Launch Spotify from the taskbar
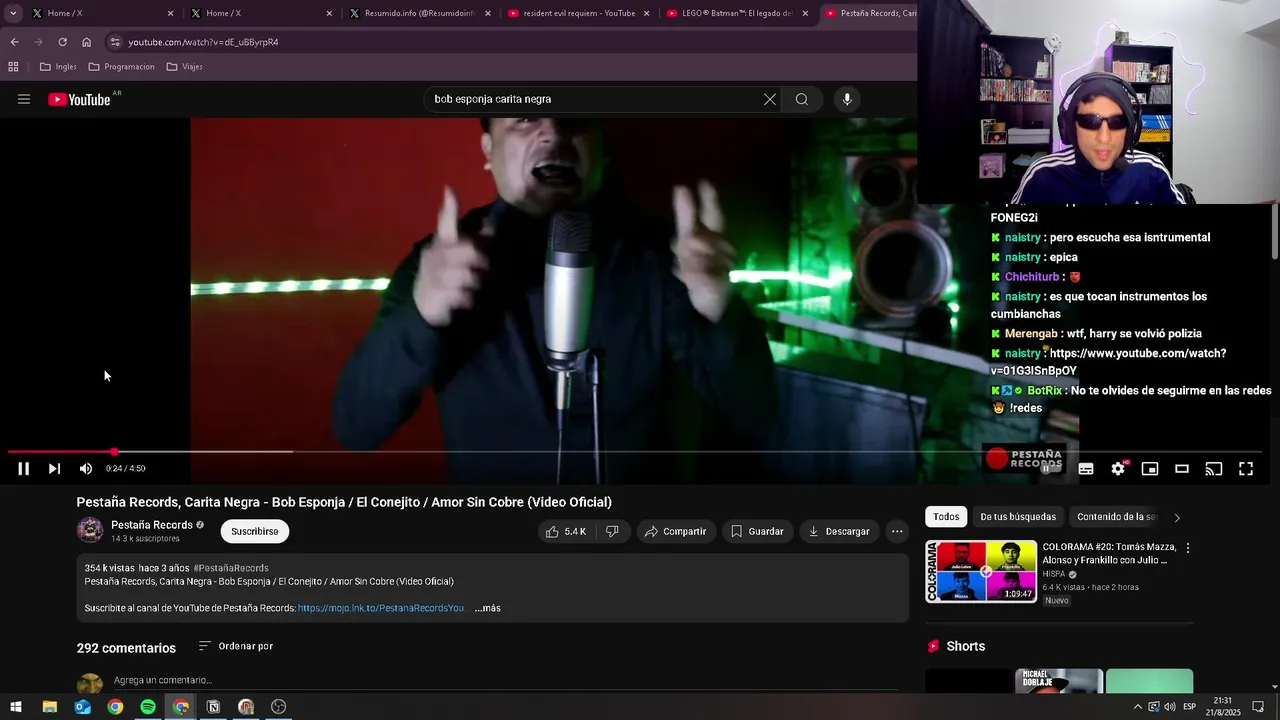 click(x=148, y=707)
